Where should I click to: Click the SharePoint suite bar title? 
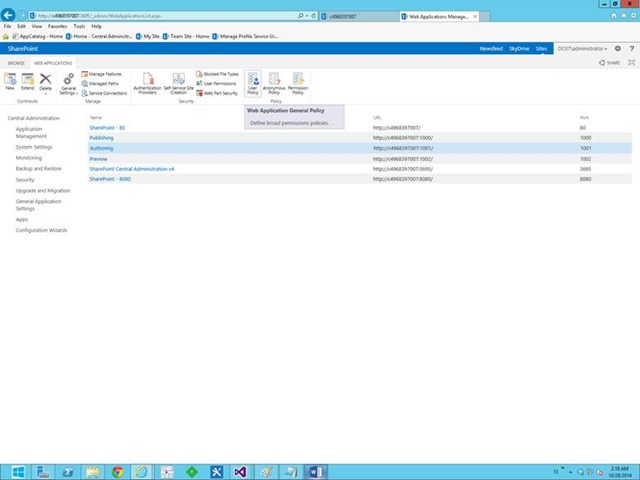tap(23, 49)
